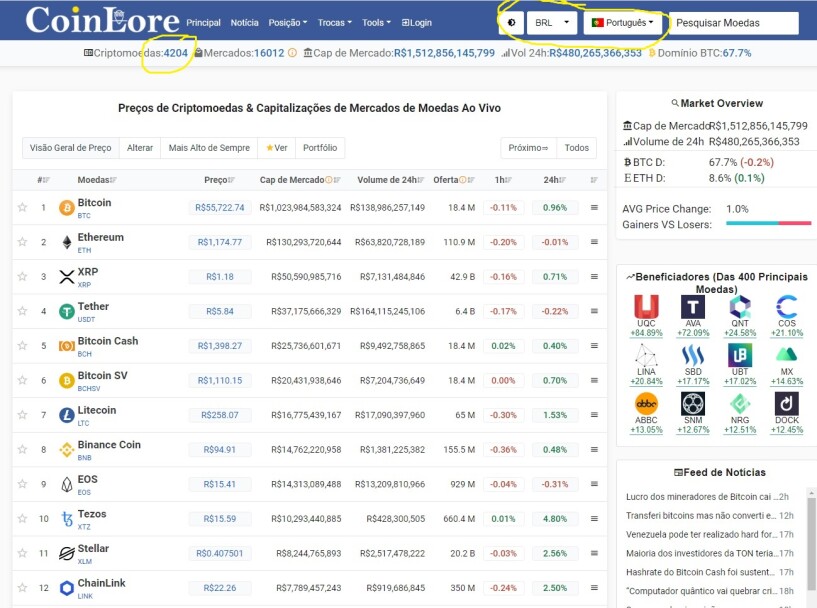
Task: Open the UQC gainer icon
Action: (646, 306)
